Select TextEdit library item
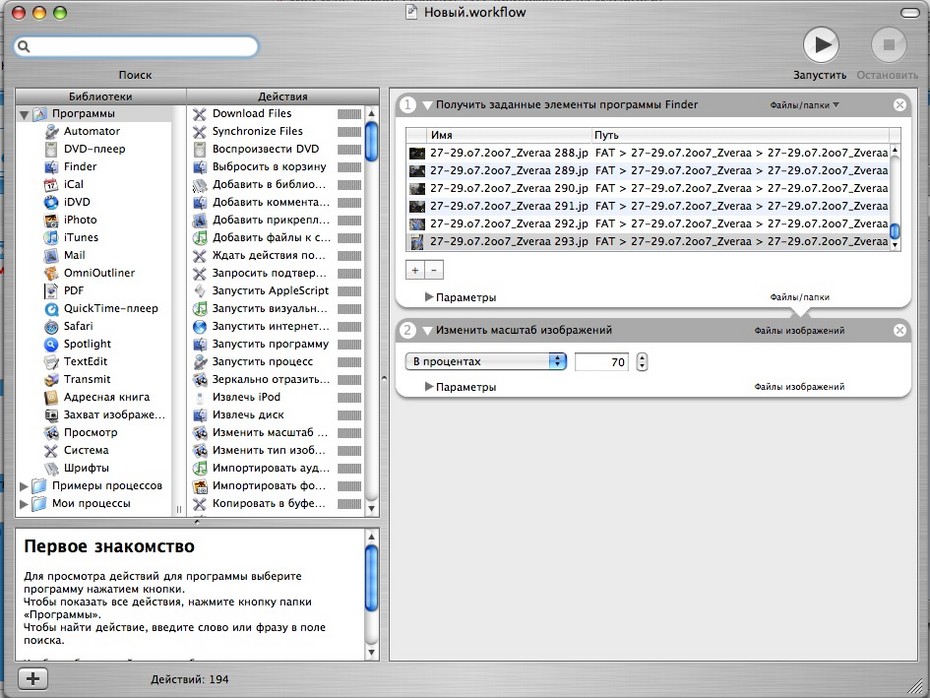This screenshot has width=930, height=698. point(85,362)
